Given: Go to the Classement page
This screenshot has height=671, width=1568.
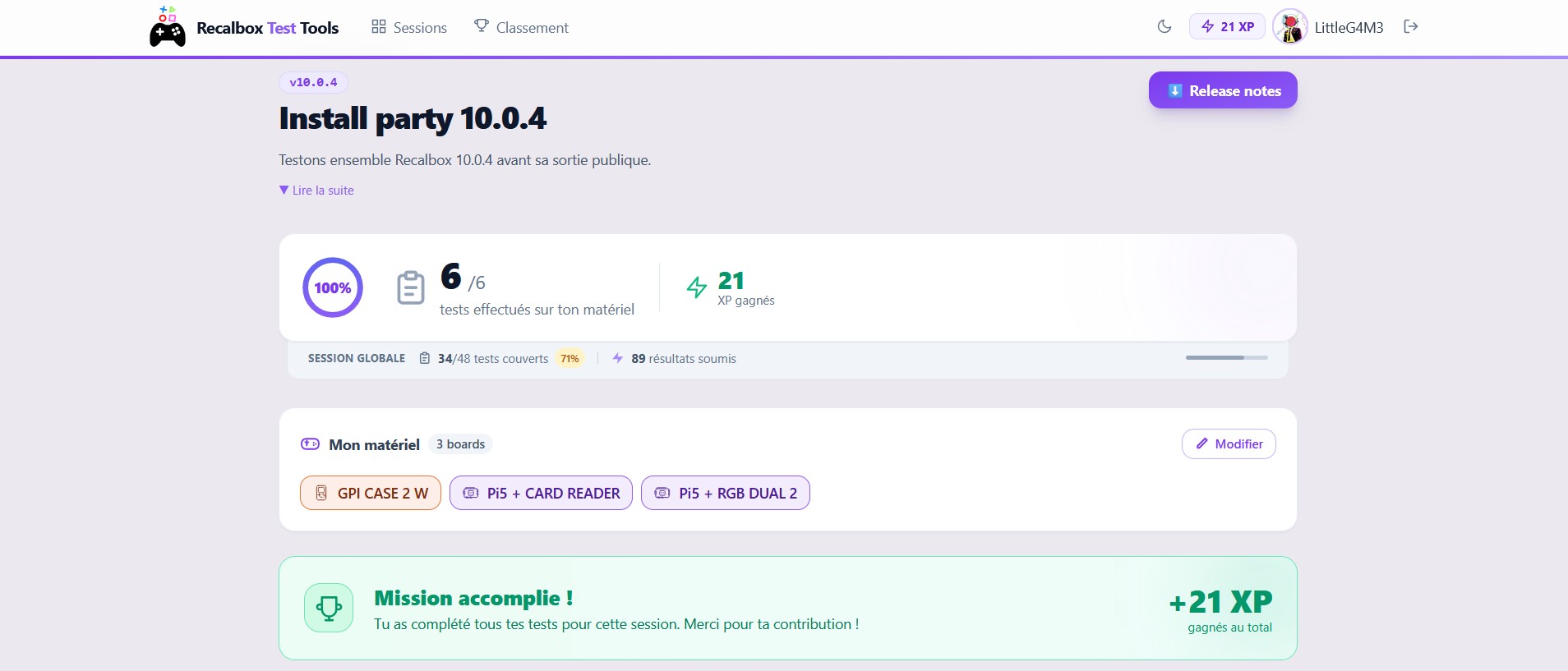Looking at the screenshot, I should (521, 27).
